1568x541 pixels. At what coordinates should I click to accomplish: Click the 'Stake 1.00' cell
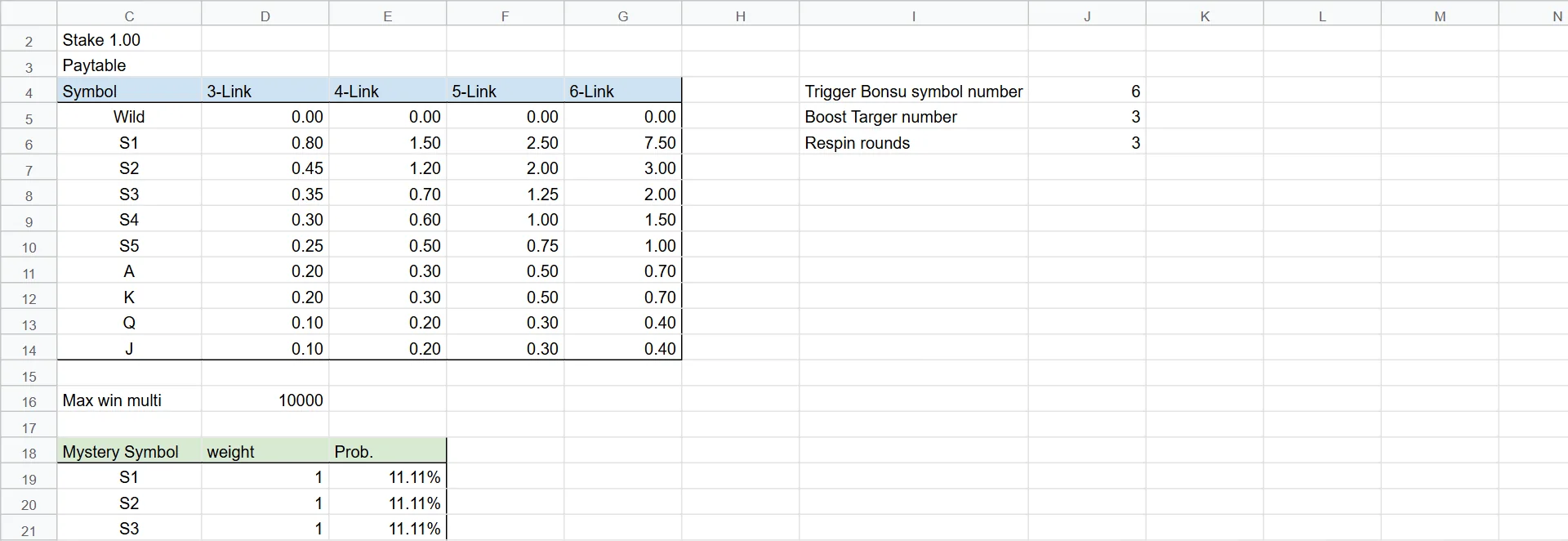pos(129,40)
